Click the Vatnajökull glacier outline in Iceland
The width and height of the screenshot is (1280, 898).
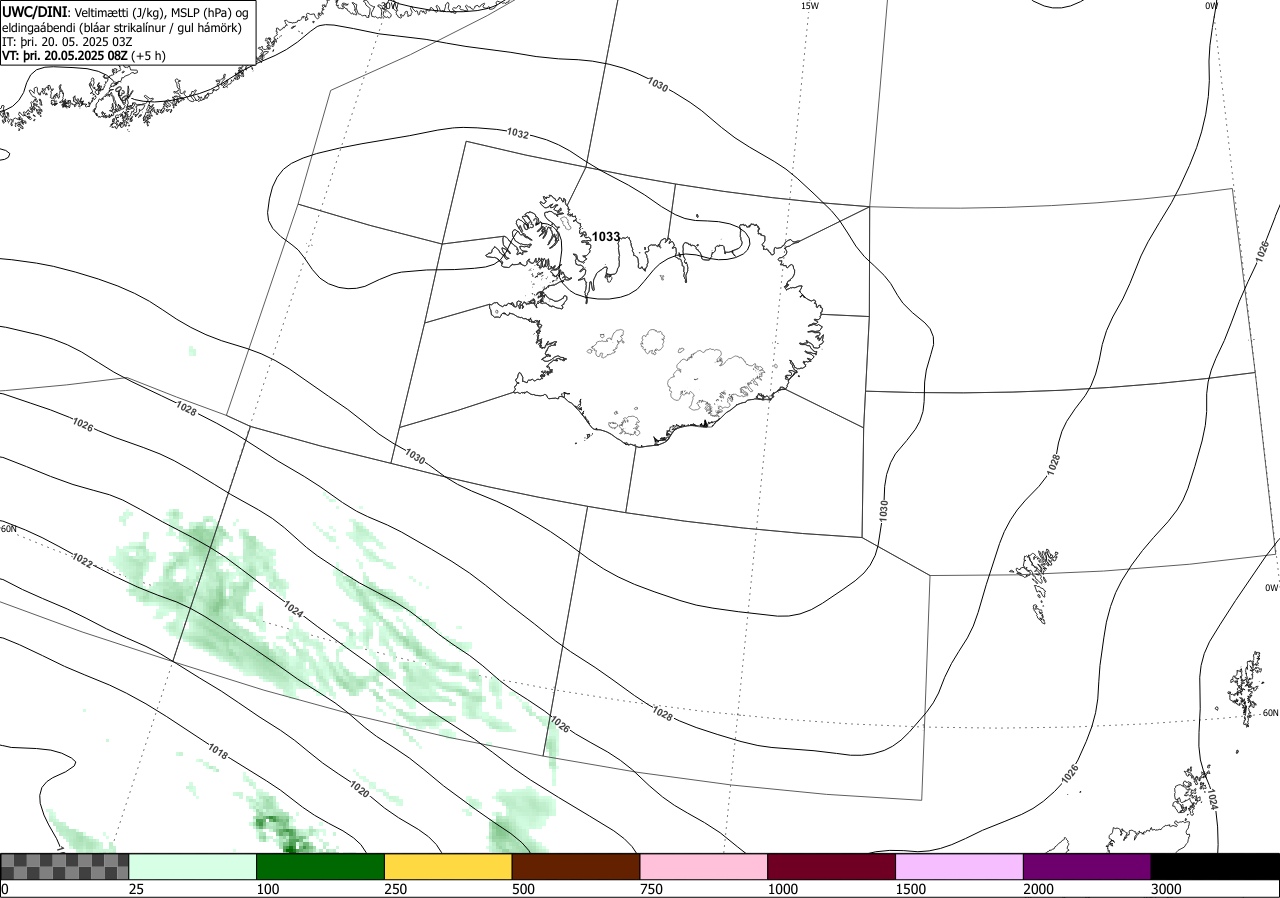[718, 382]
